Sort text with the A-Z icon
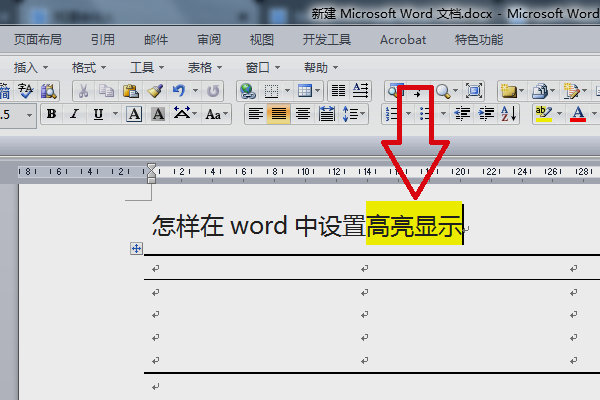This screenshot has width=600, height=400. (x=509, y=114)
